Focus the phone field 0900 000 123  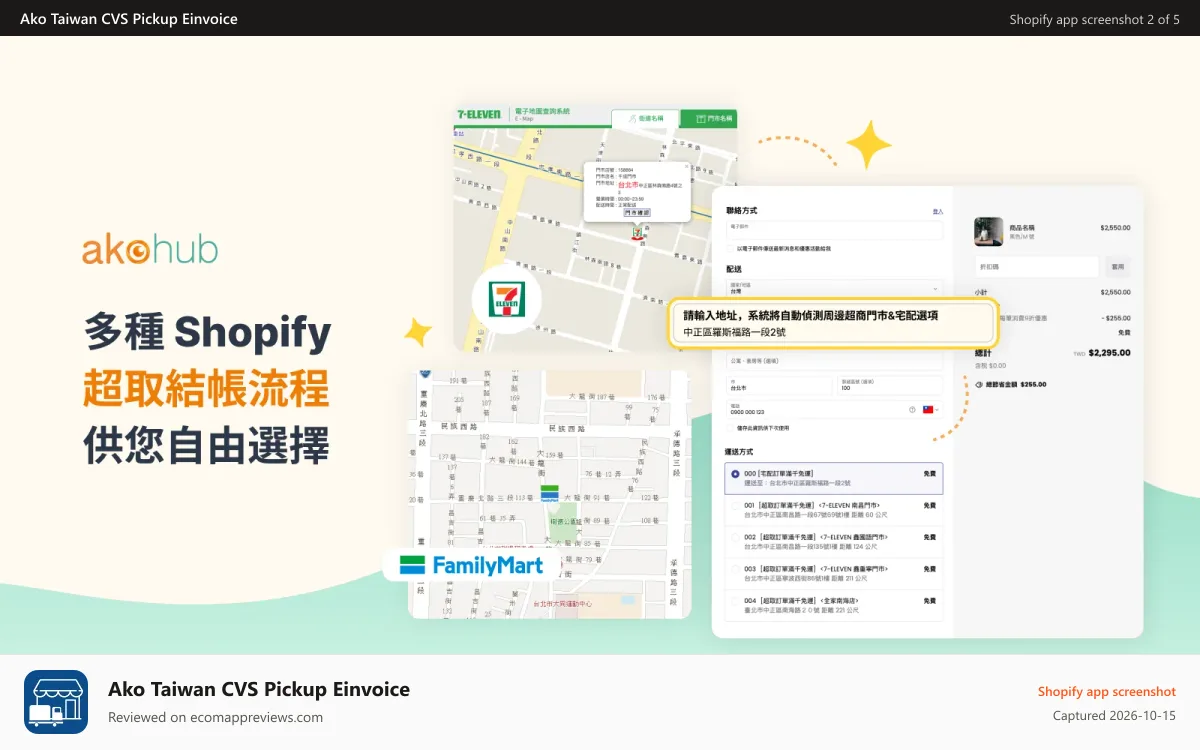click(x=834, y=410)
